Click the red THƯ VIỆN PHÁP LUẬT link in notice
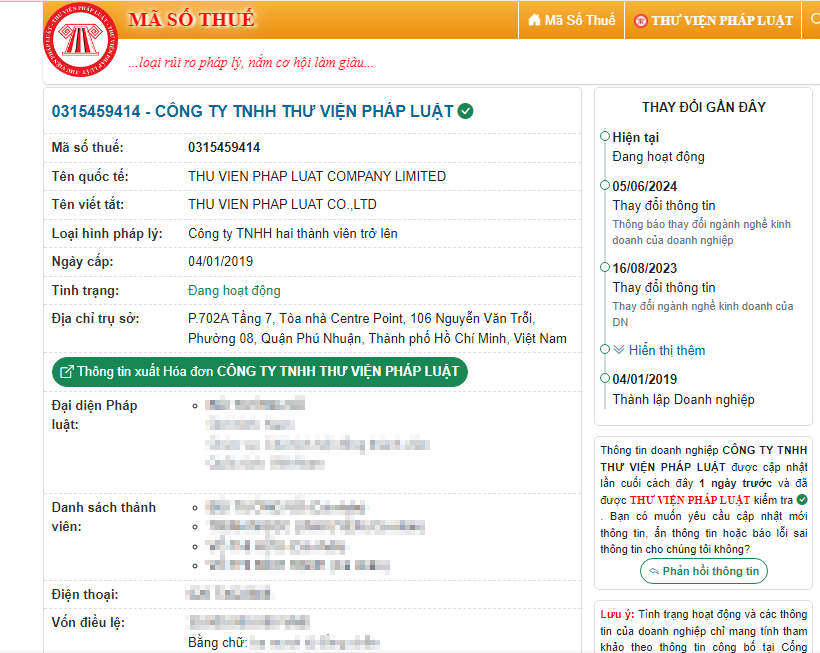The image size is (820, 653). coord(690,500)
